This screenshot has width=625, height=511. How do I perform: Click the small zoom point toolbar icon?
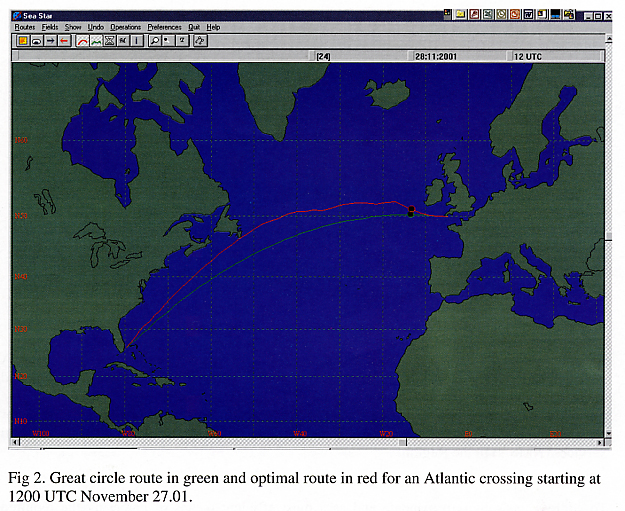(168, 41)
